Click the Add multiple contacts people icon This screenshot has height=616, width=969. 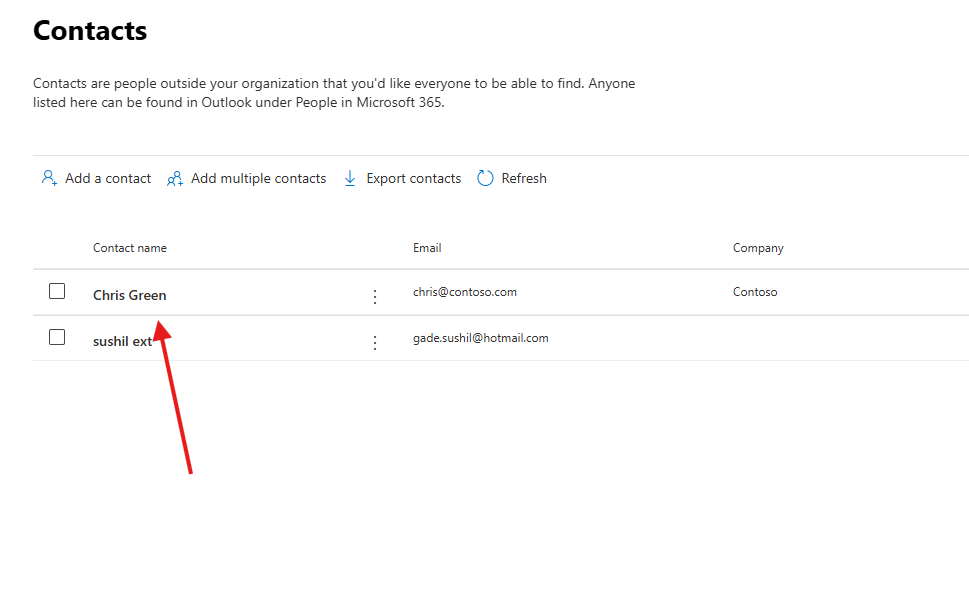coord(175,179)
